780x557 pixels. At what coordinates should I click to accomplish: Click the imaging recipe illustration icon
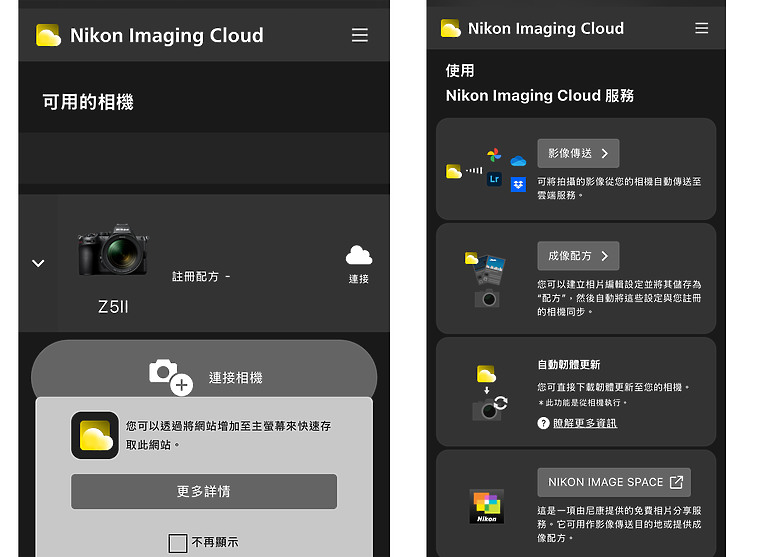click(486, 280)
